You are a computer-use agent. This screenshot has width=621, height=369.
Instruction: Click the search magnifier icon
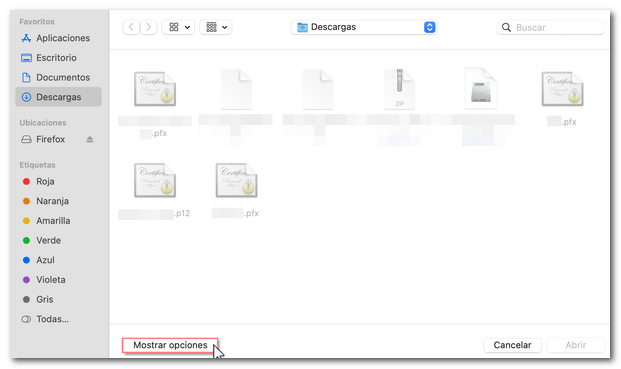point(506,27)
